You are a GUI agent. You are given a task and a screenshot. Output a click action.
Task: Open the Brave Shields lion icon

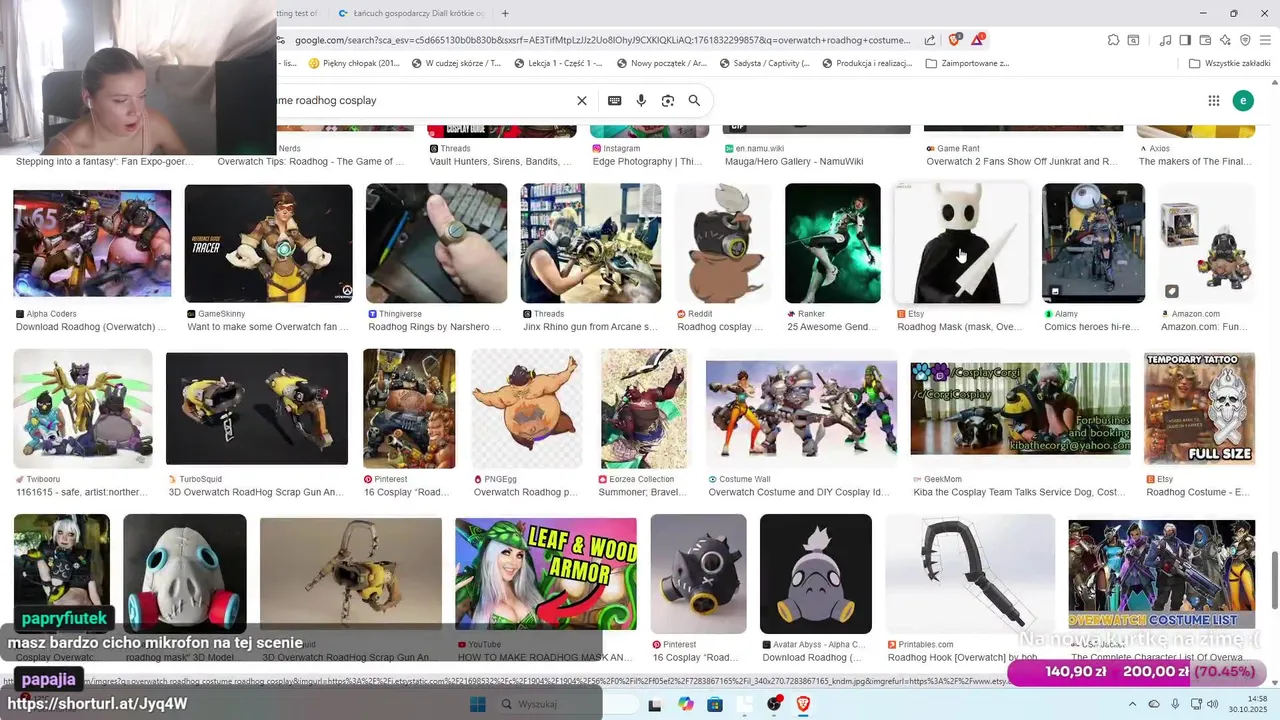point(955,40)
